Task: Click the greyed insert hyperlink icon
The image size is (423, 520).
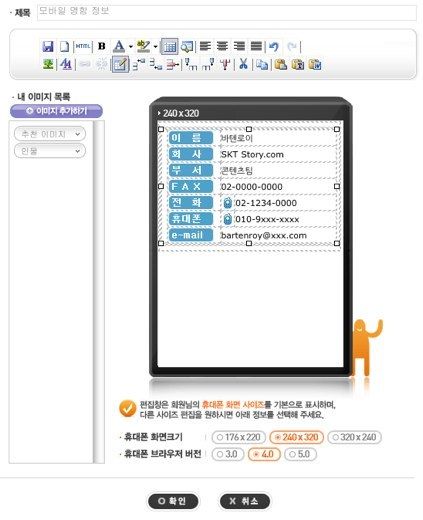Action: click(85, 64)
